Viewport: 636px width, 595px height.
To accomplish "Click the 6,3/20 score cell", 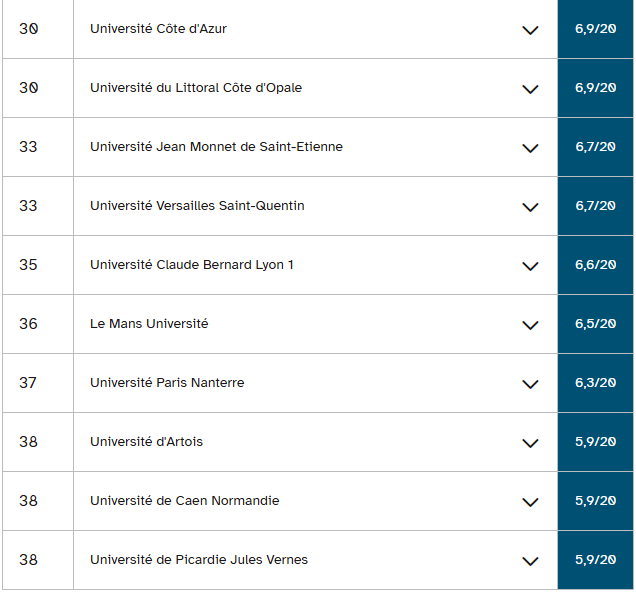I will [595, 383].
